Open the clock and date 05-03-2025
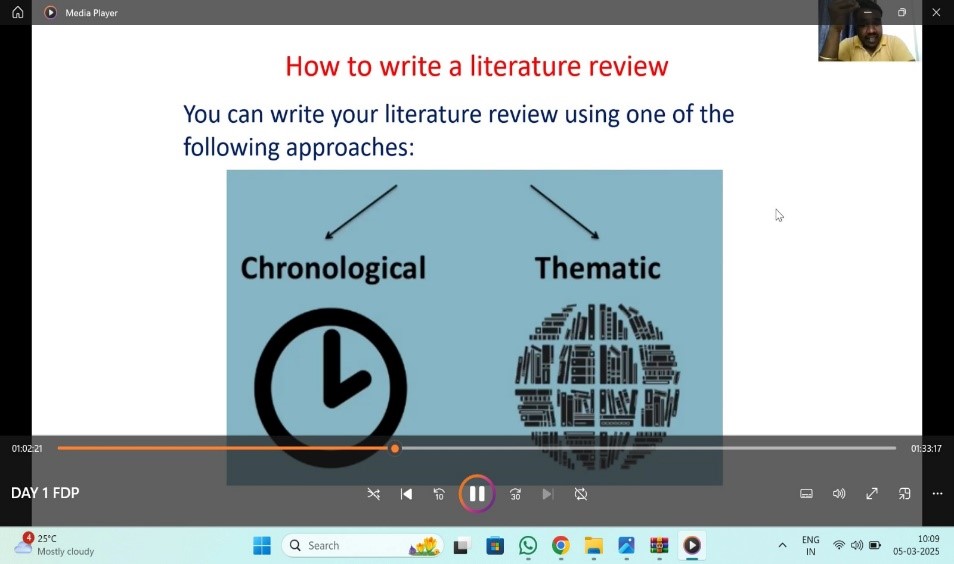The image size is (954, 564). pyautogui.click(x=916, y=545)
